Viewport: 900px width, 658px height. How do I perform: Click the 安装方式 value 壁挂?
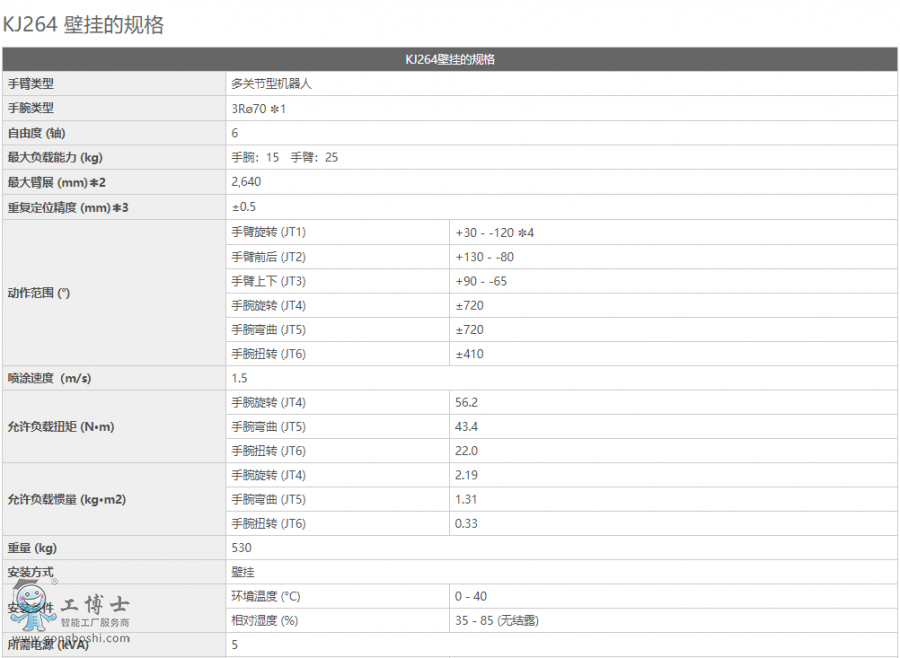[x=240, y=572]
